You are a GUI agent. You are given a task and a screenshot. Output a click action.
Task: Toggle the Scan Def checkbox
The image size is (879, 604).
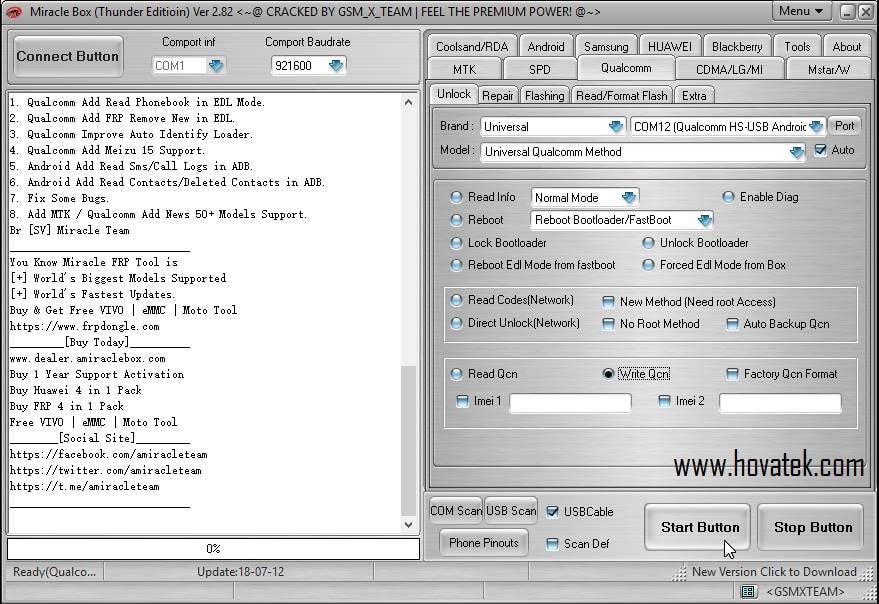click(553, 544)
